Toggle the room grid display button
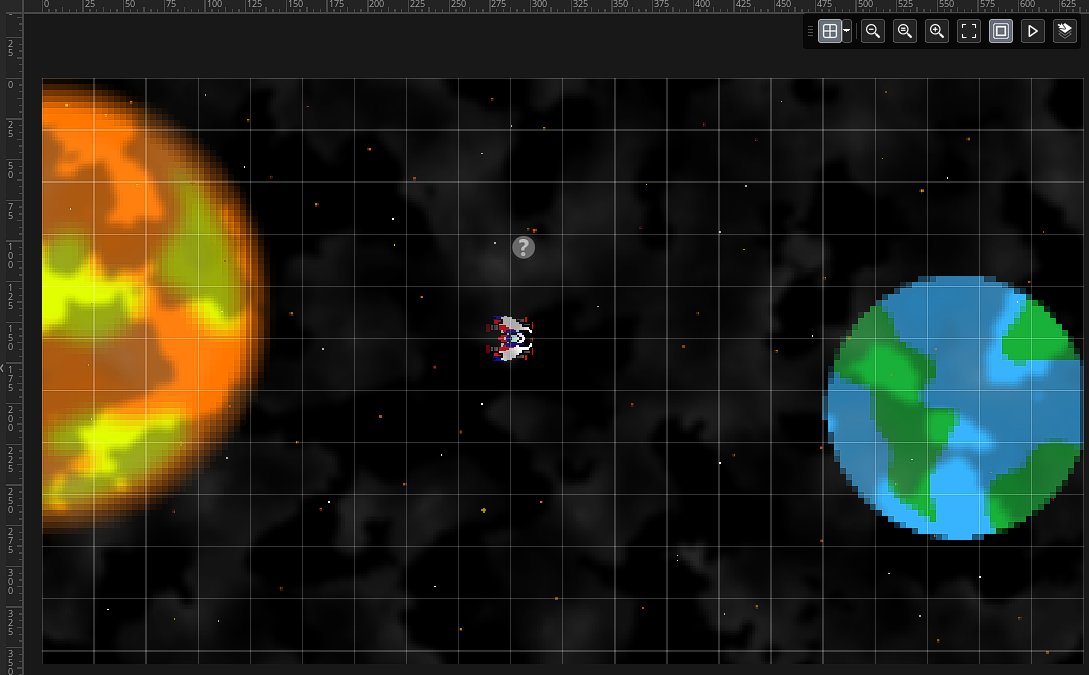This screenshot has height=675, width=1089. (829, 31)
